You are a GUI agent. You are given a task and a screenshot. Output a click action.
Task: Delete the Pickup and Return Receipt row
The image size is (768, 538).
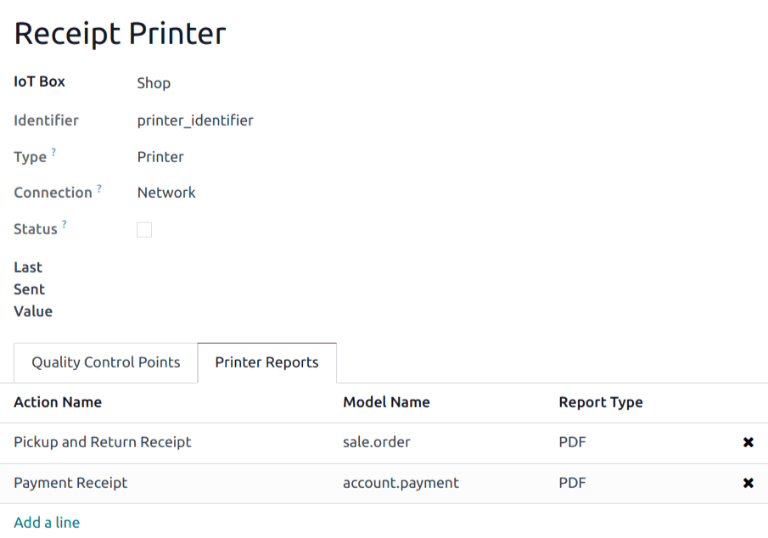[748, 442]
